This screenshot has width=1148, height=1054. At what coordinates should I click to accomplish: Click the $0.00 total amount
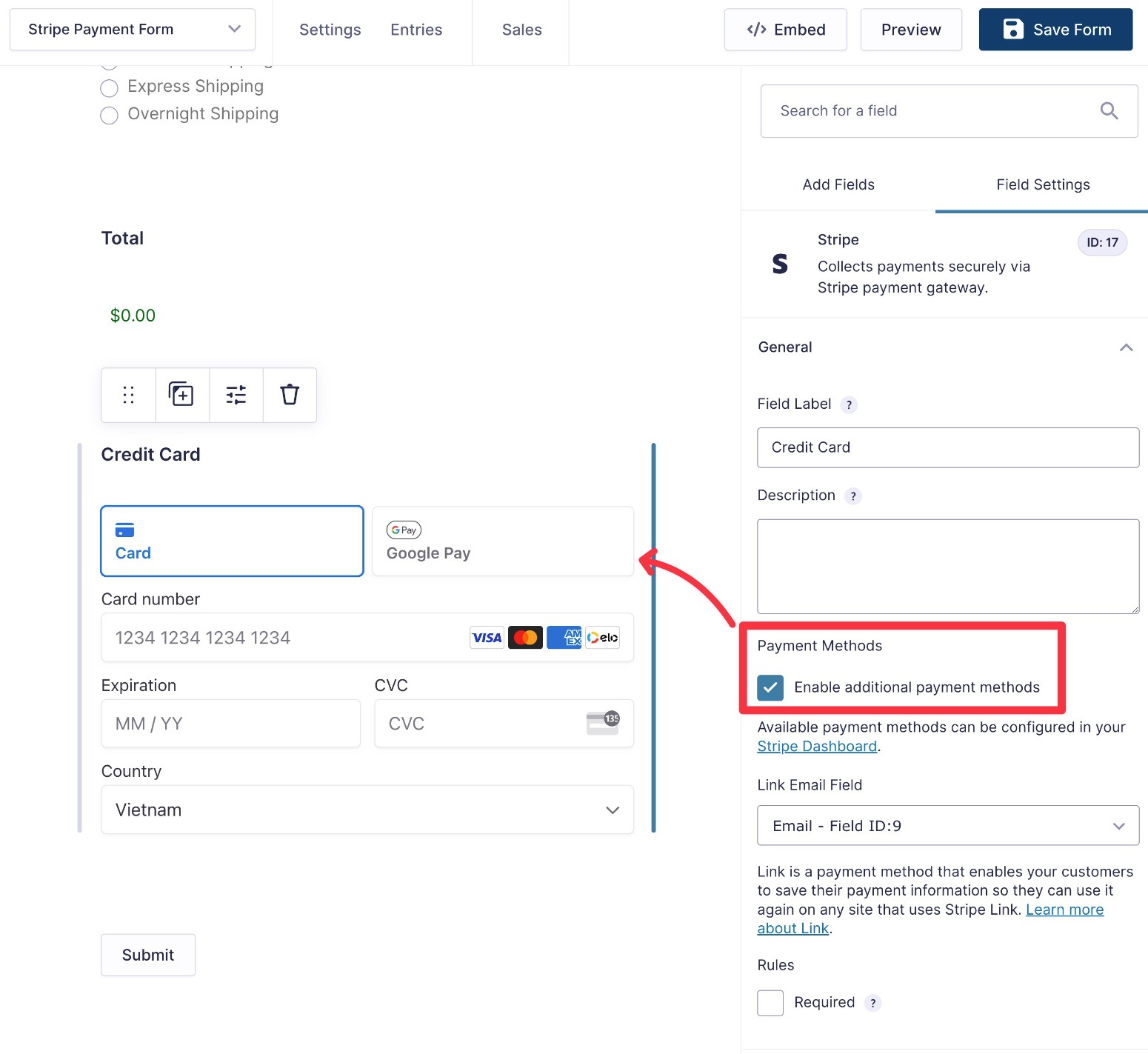(x=133, y=316)
